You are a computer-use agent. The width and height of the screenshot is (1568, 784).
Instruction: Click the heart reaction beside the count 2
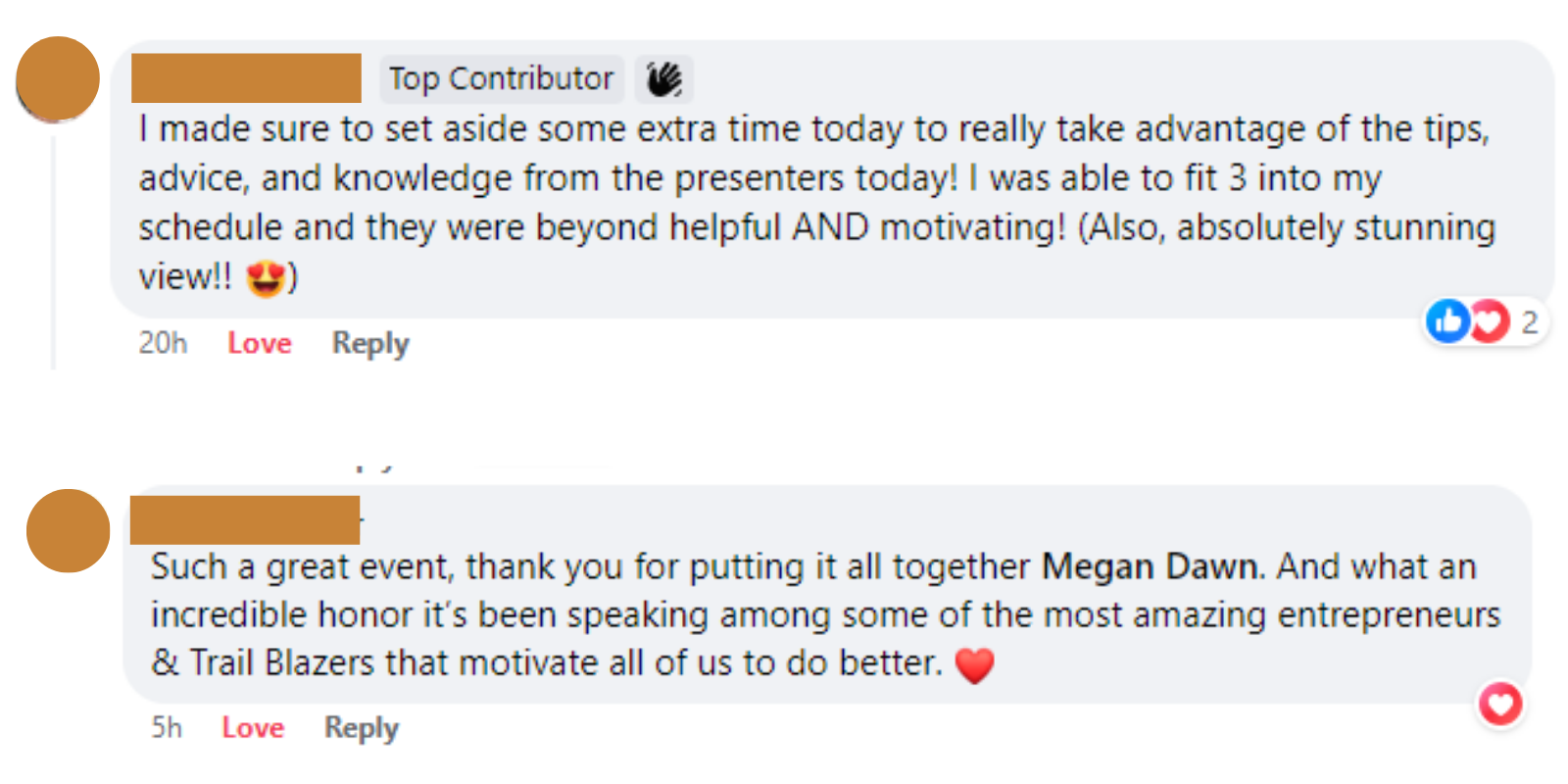[x=1490, y=320]
